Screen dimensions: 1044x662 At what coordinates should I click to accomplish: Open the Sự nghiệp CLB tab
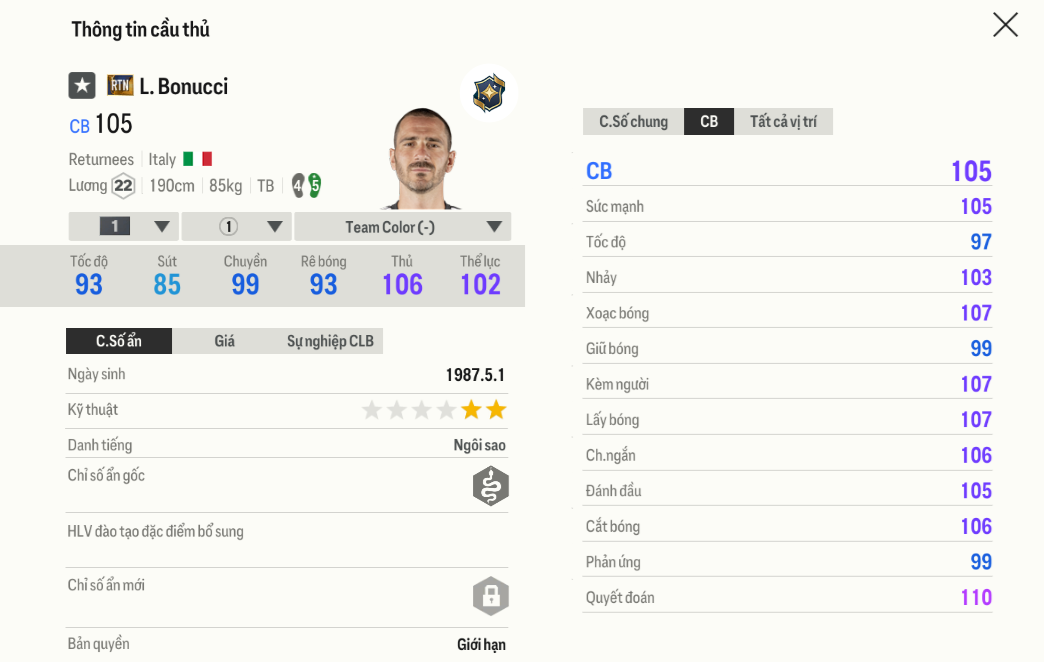pos(330,341)
